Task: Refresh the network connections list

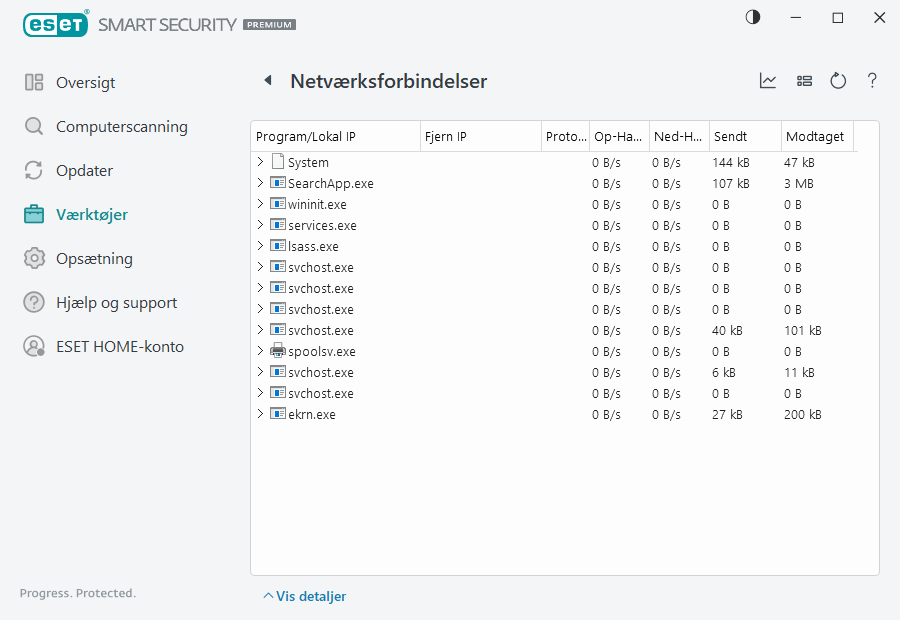Action: click(x=838, y=81)
